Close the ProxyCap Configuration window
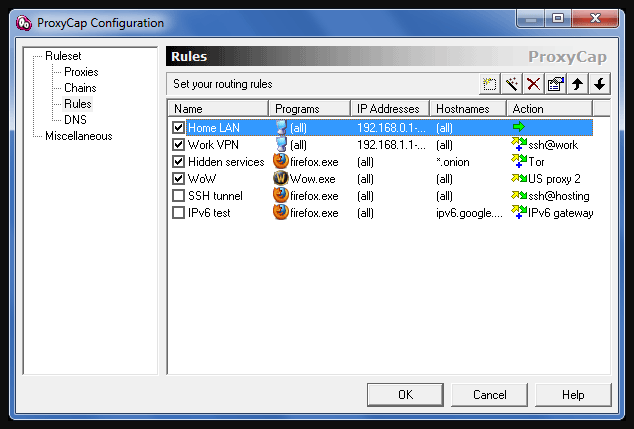Image resolution: width=634 pixels, height=429 pixels. pyautogui.click(x=595, y=19)
